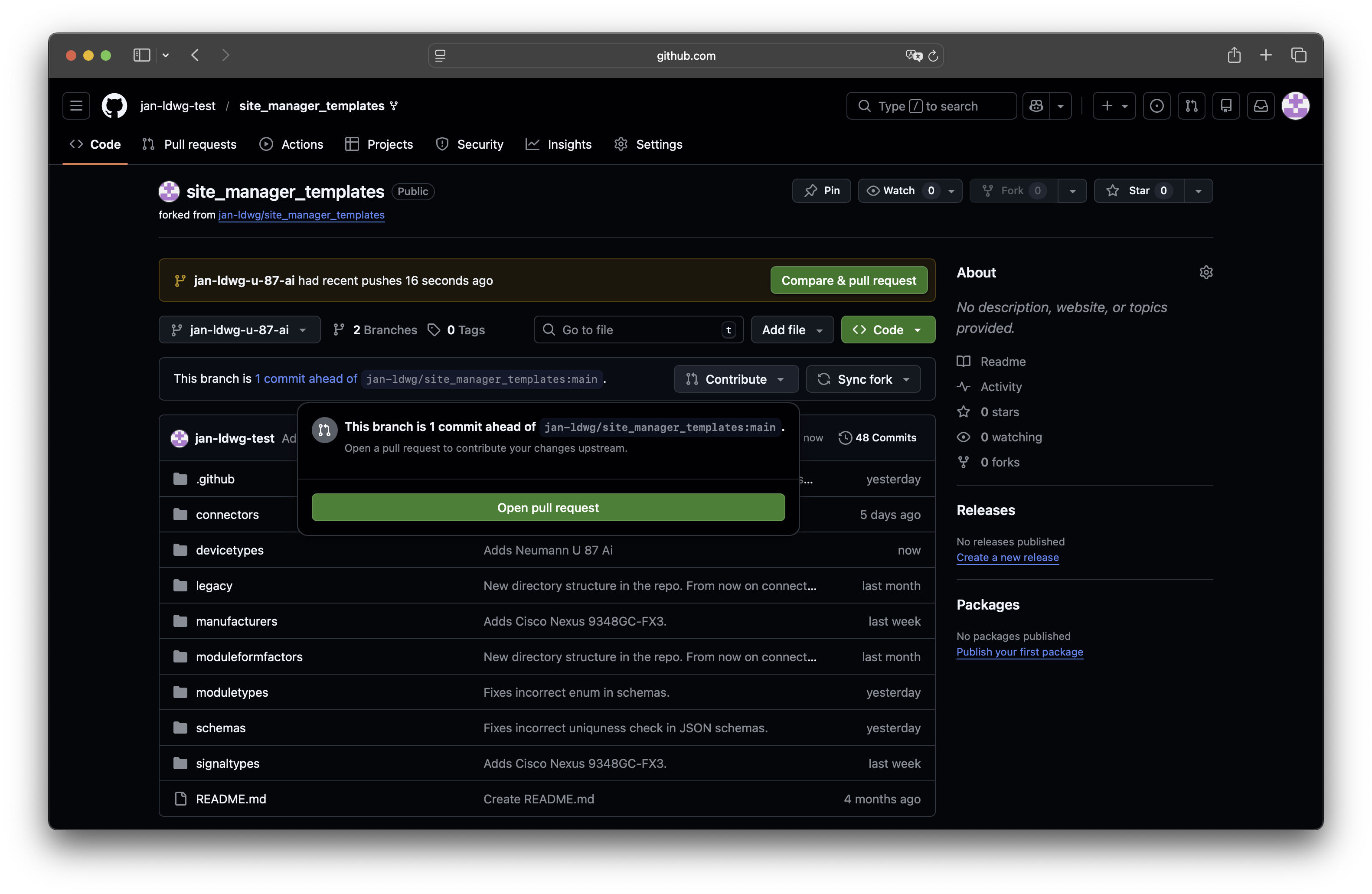Open the devicetypes folder

(229, 550)
